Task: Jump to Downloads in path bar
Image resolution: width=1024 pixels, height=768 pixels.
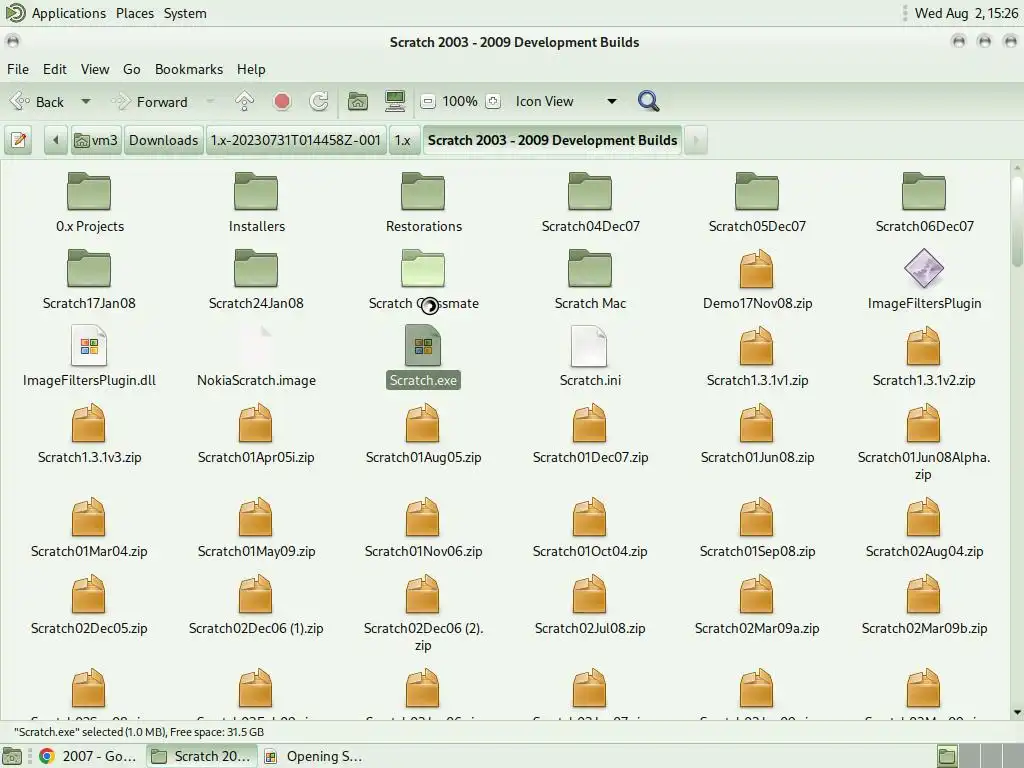Action: tap(163, 140)
